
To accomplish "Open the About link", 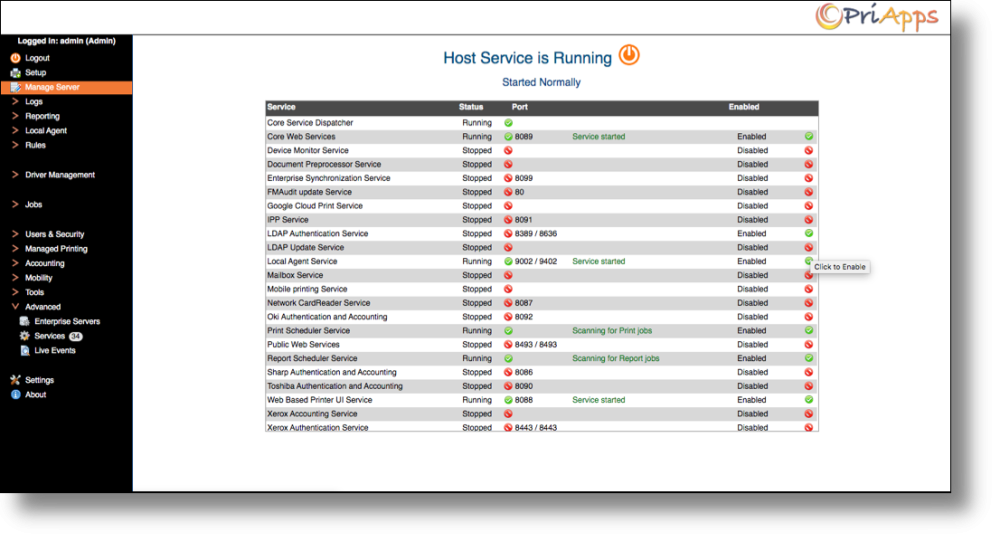I will click(x=36, y=395).
